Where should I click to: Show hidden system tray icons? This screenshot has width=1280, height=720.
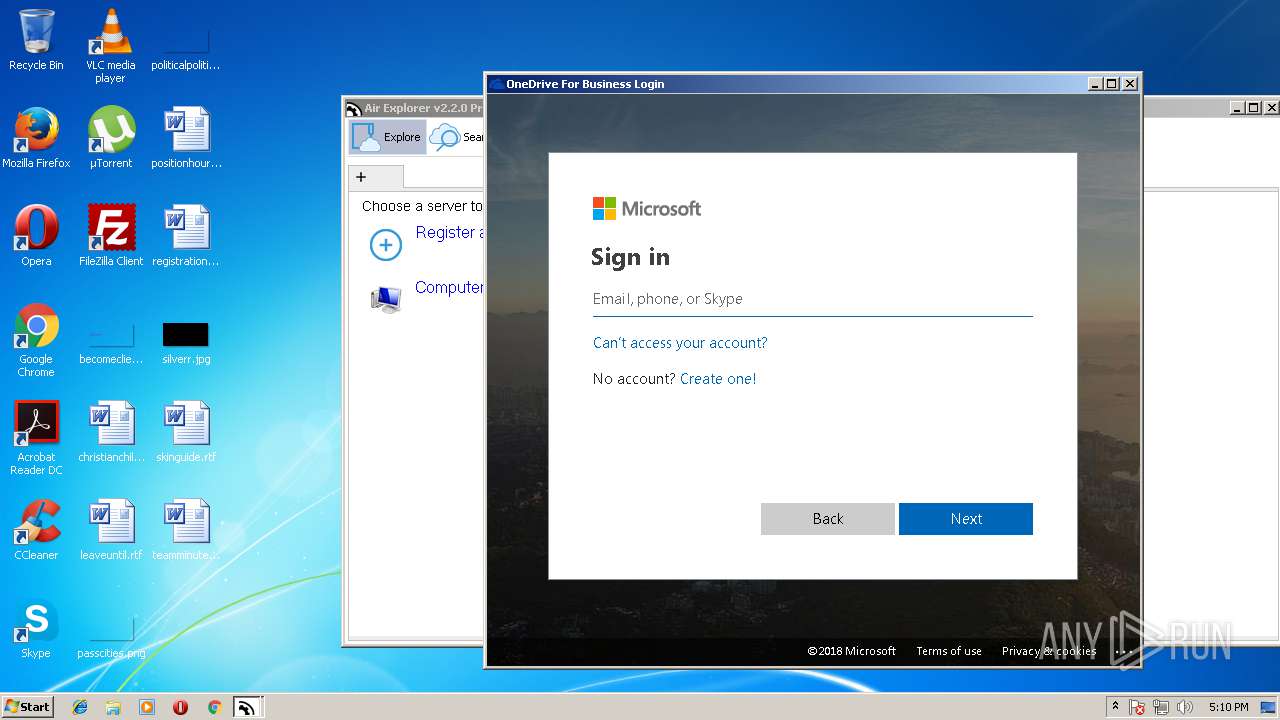coord(1115,707)
